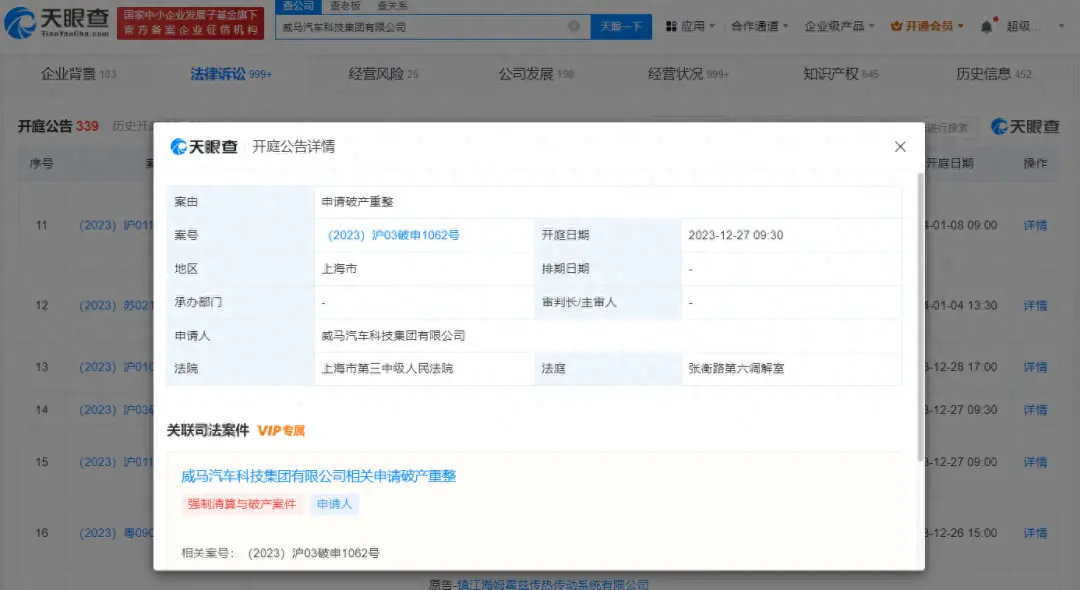
Task: Click 相关案号 (2023)沪03破申1062号 text
Action: pyautogui.click(x=280, y=553)
